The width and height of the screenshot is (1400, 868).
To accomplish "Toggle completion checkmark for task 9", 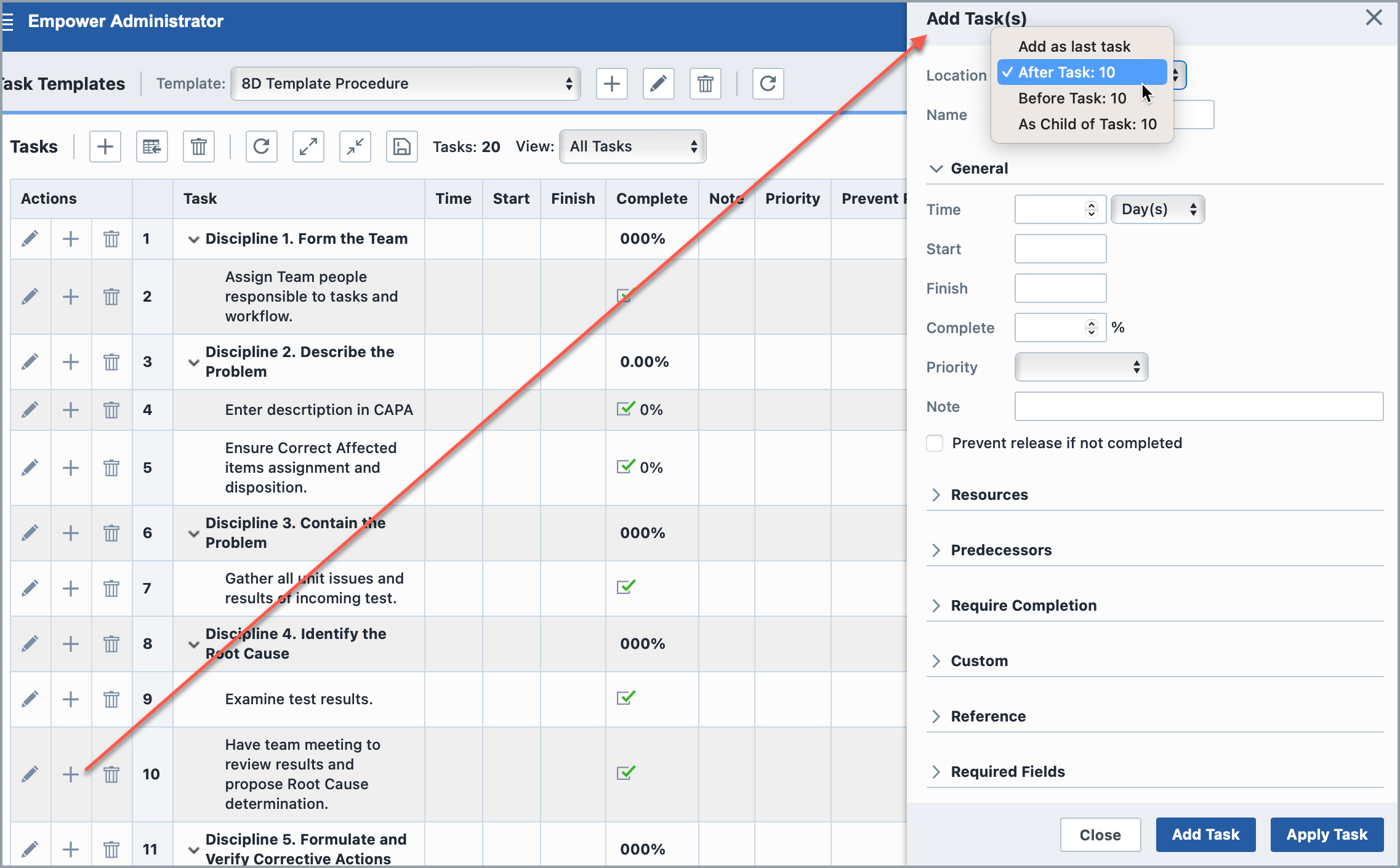I will [626, 698].
